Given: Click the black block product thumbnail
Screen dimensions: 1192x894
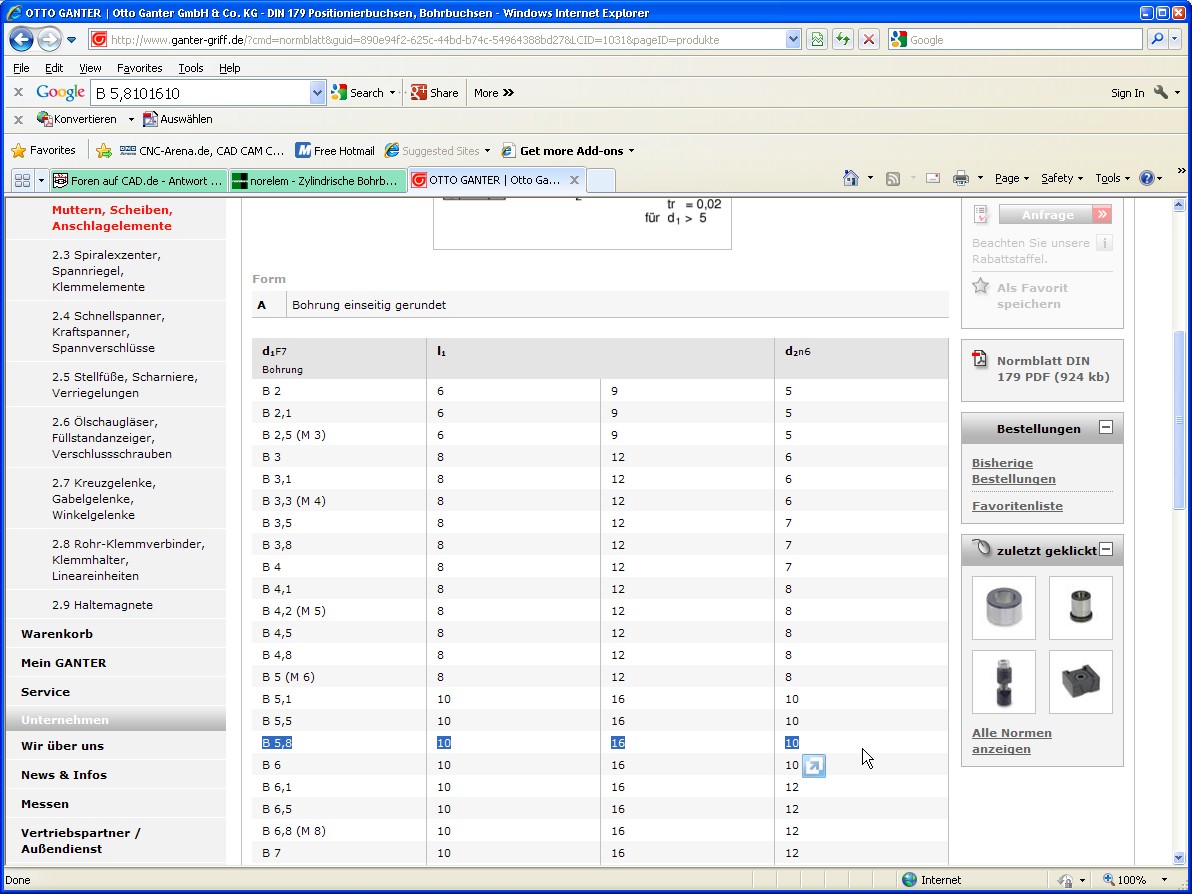Looking at the screenshot, I should tap(1080, 681).
